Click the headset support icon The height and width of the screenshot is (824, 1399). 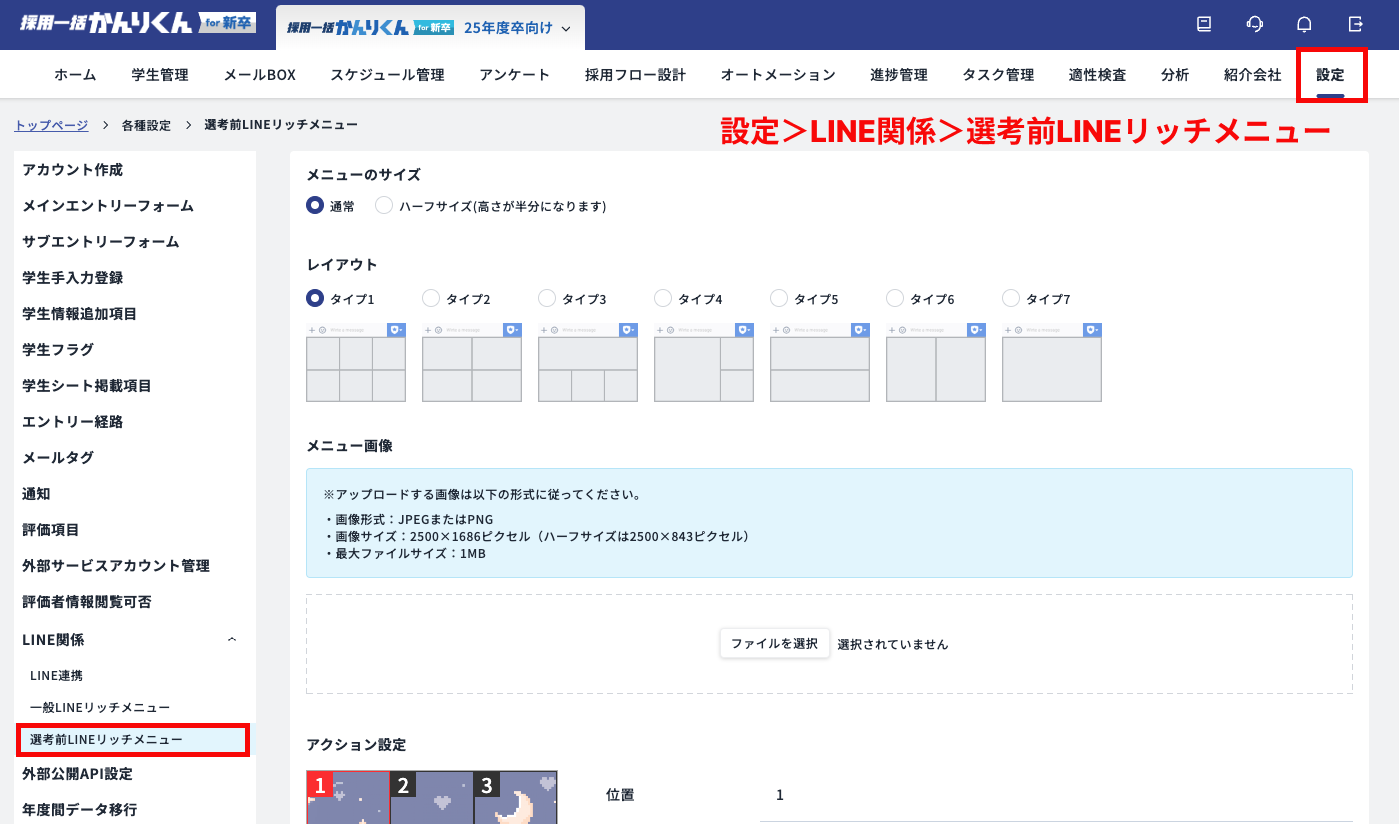(x=1254, y=25)
